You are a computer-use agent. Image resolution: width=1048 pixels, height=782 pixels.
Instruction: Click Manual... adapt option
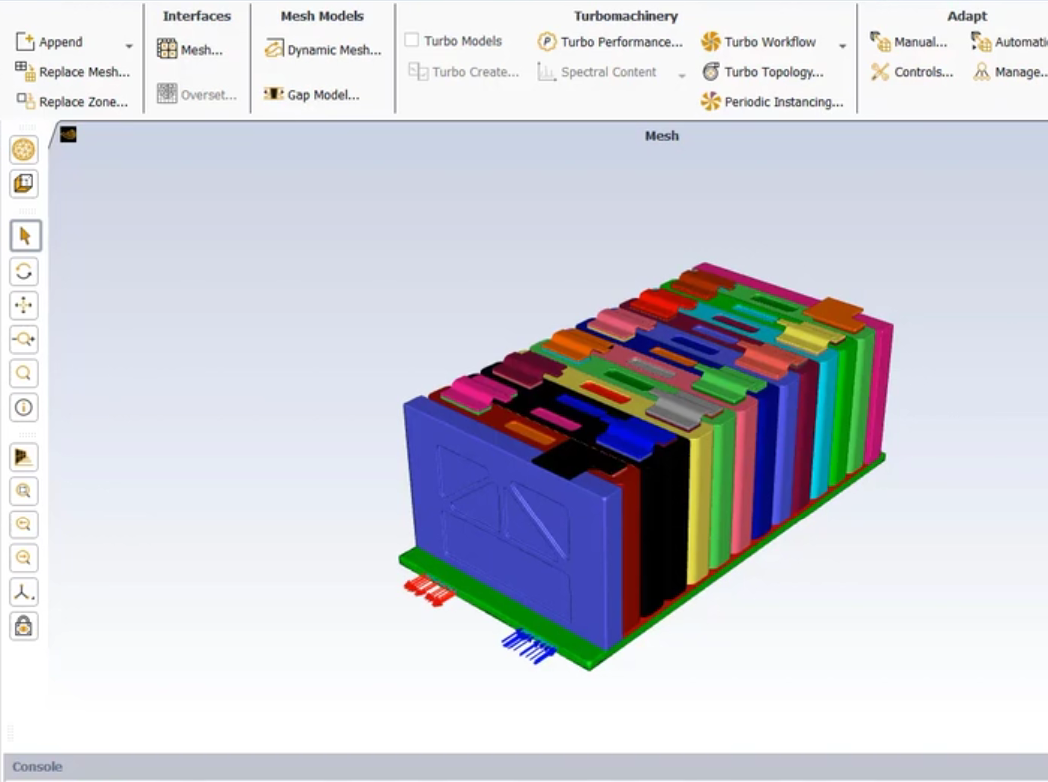coord(908,42)
